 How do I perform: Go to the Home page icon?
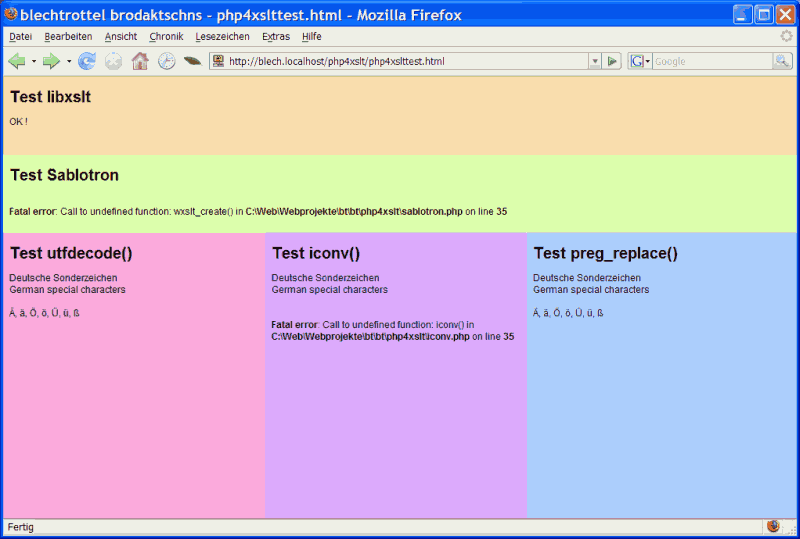point(140,61)
